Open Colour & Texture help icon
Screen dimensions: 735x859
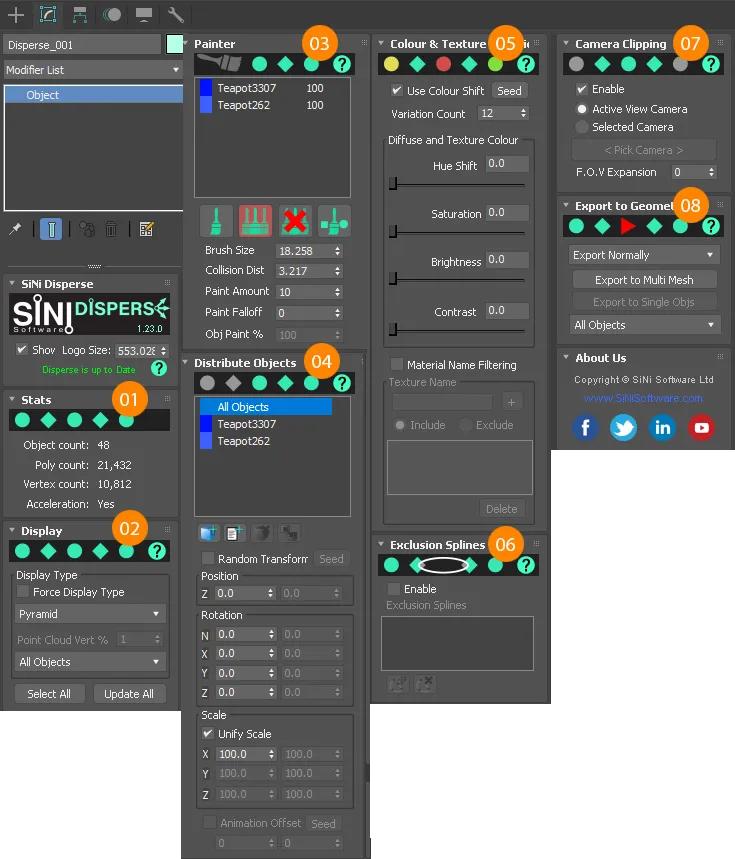[x=526, y=64]
